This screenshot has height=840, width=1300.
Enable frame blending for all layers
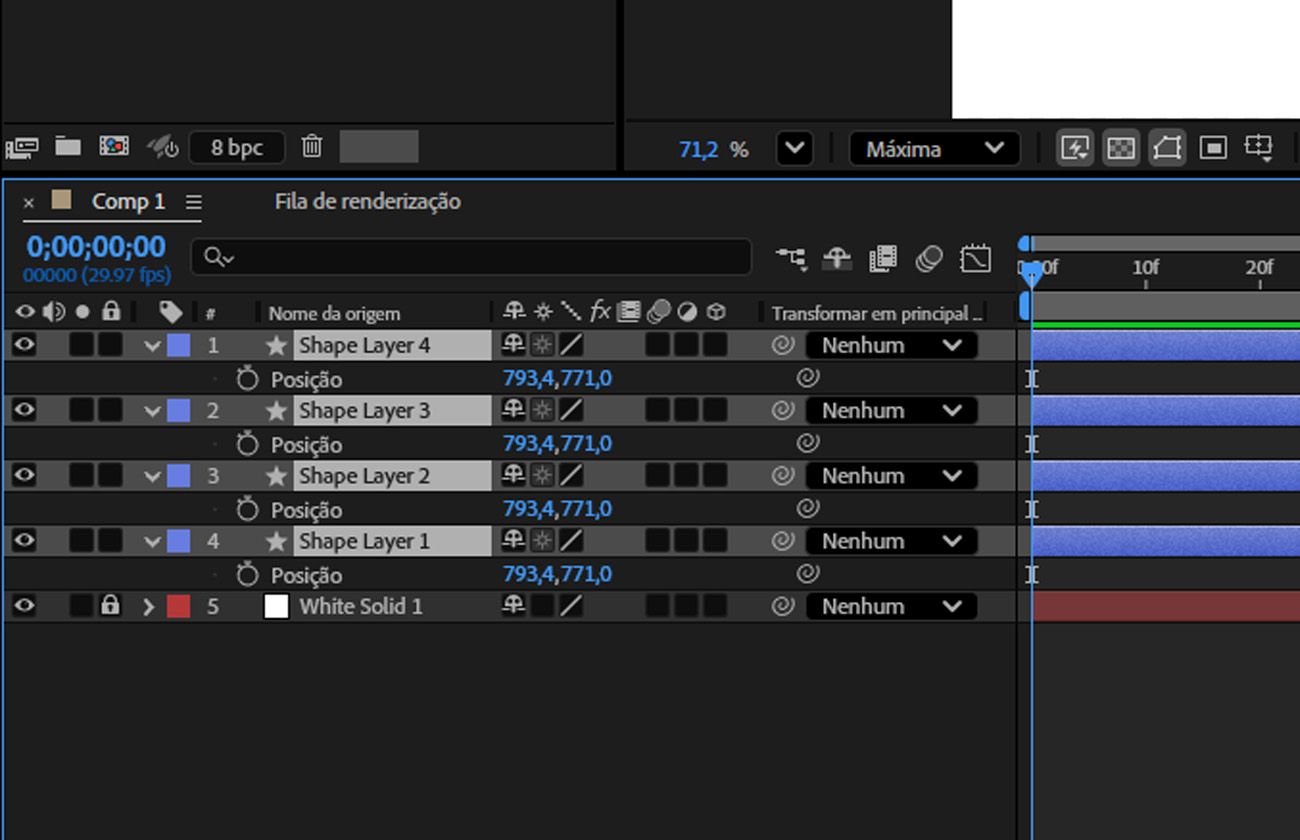tap(883, 259)
